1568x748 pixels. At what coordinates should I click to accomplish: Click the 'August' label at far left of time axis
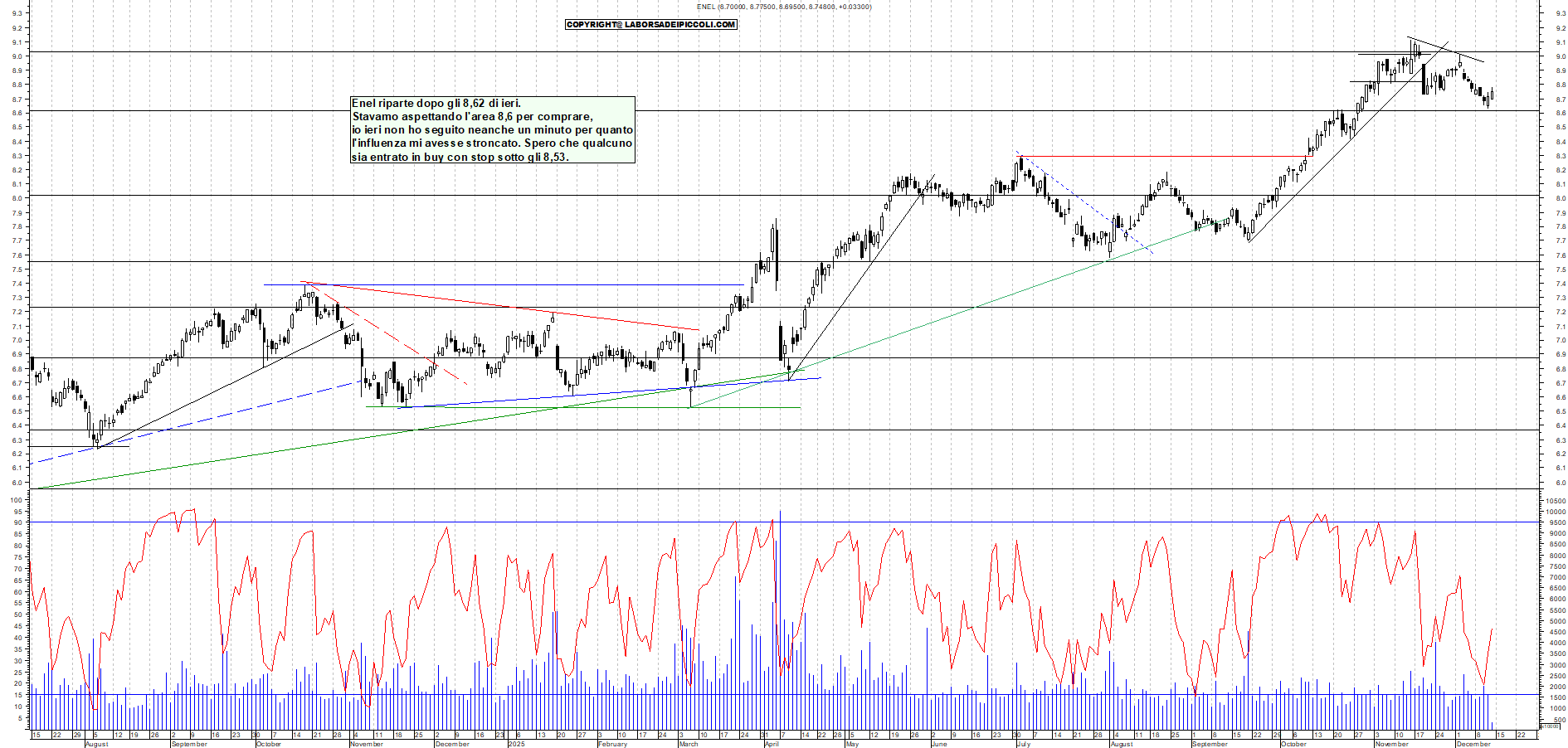click(x=96, y=744)
